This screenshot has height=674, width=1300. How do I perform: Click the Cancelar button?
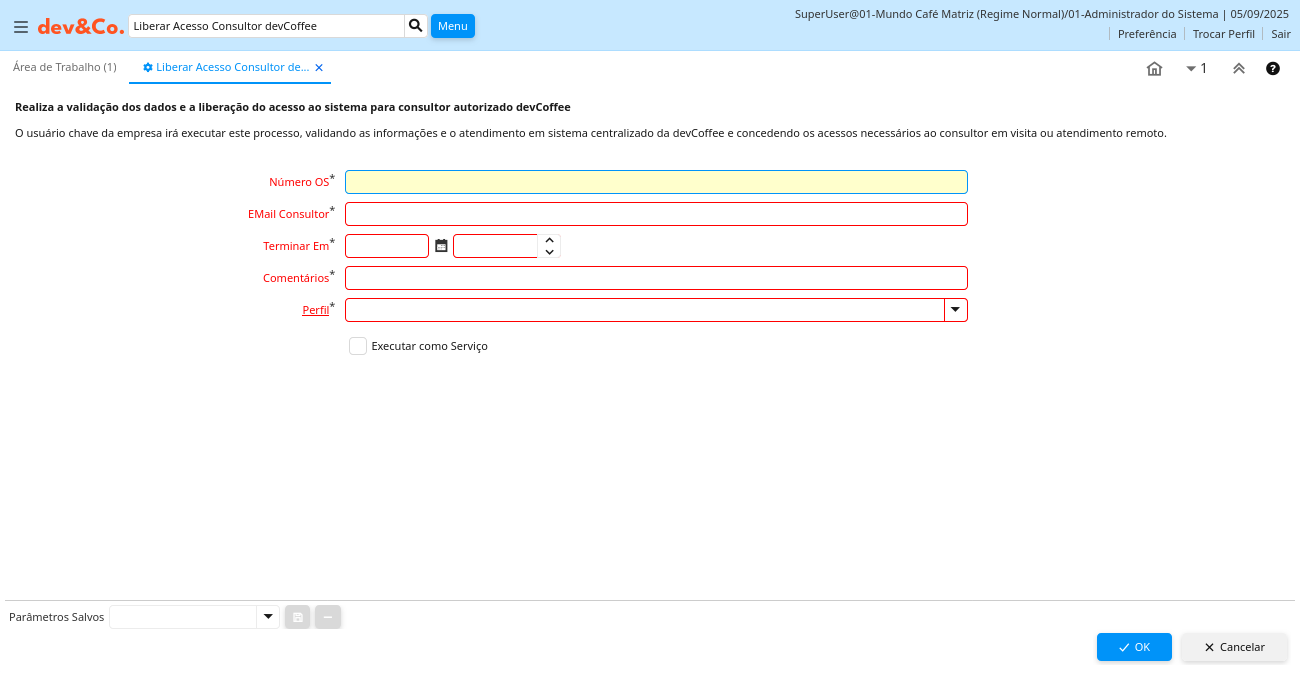point(1235,647)
